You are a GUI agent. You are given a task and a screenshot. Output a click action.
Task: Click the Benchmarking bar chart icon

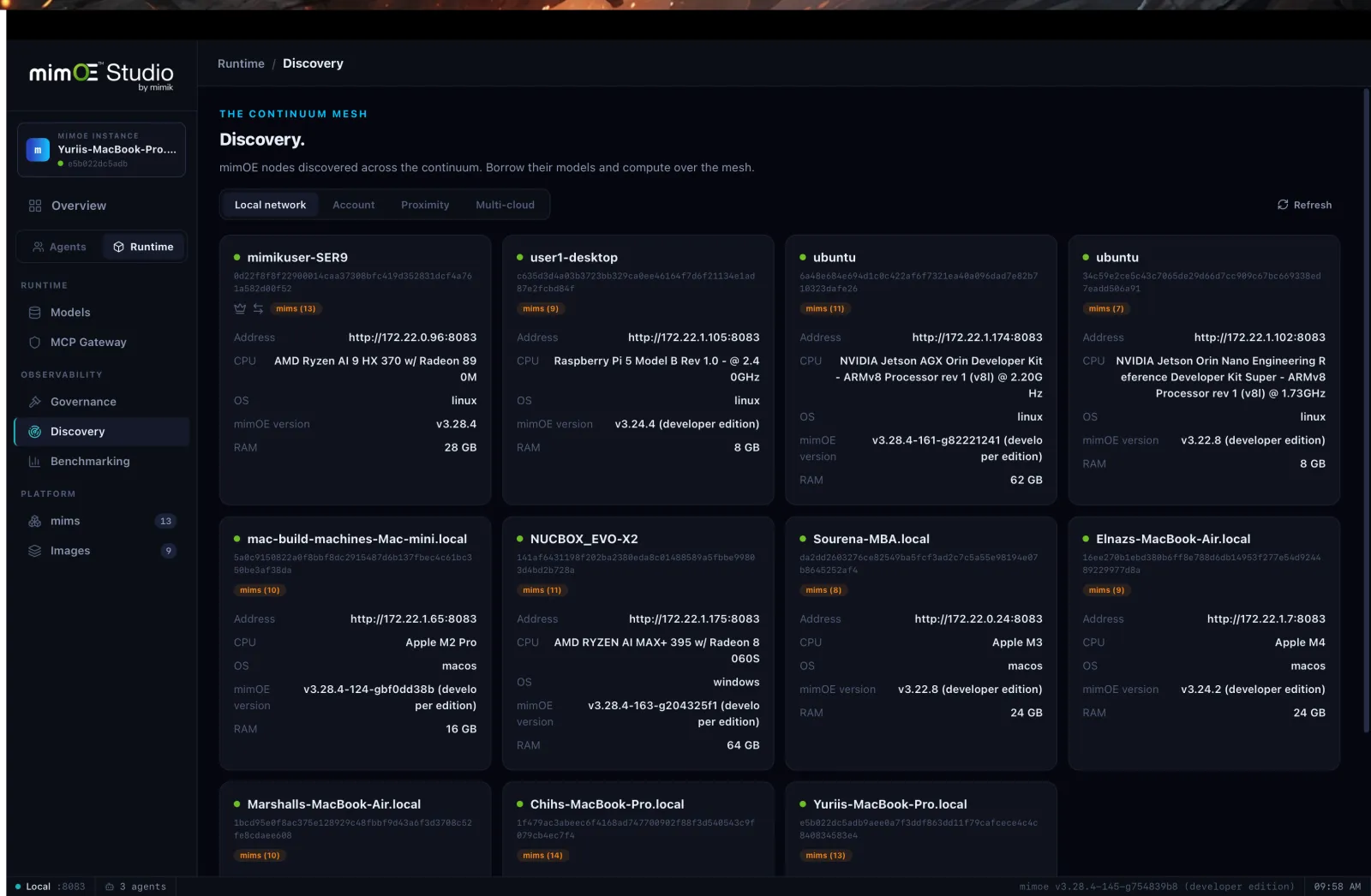tap(35, 462)
